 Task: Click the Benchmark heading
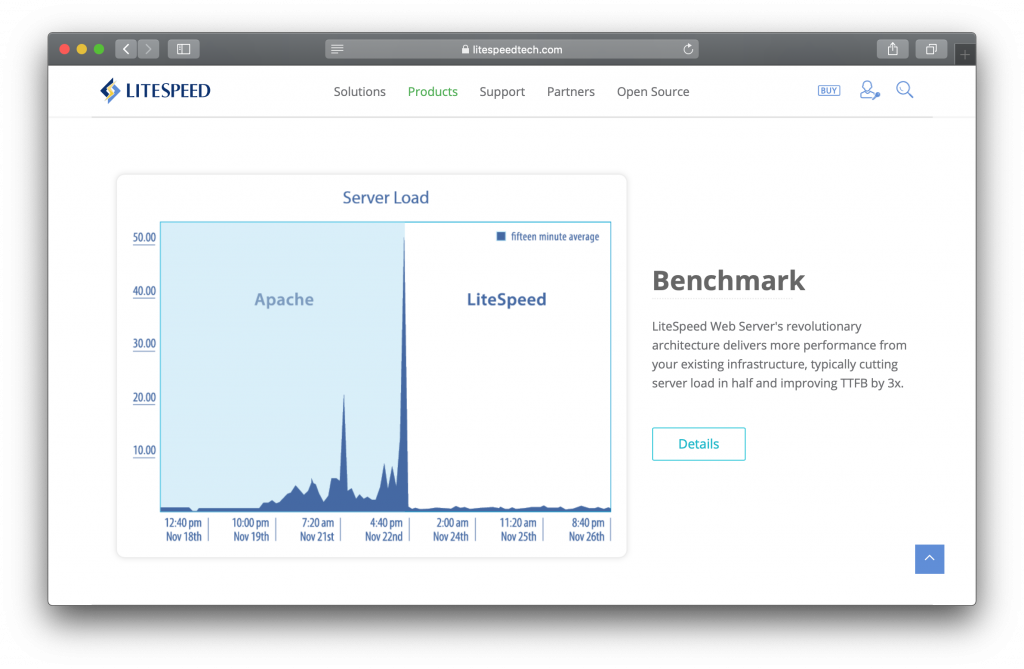(728, 281)
